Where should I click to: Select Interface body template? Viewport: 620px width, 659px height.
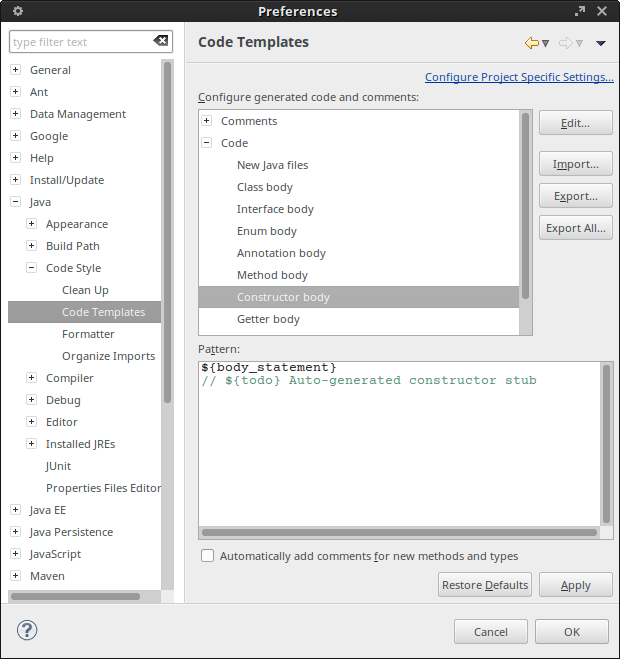[275, 209]
